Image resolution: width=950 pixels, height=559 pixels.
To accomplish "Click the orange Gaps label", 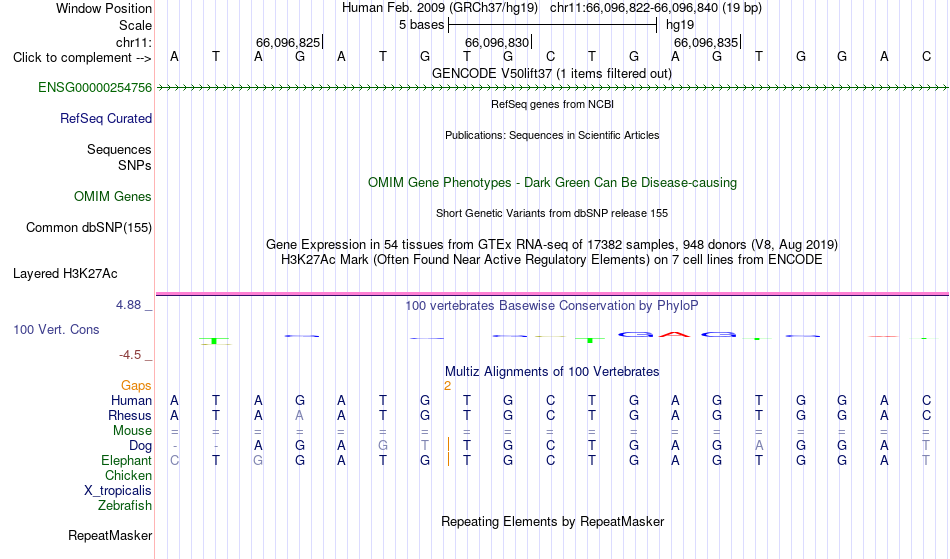I will pos(136,385).
